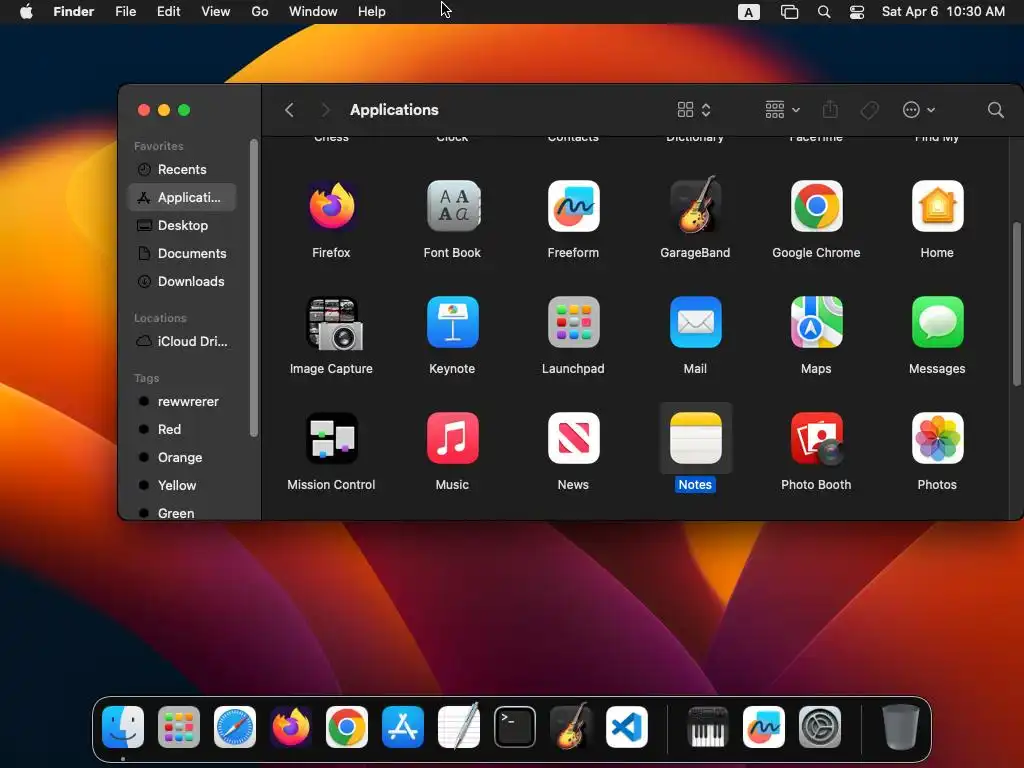Screen dimensions: 1024x768
Task: Select Mission Control in Applications
Action: pos(331,438)
